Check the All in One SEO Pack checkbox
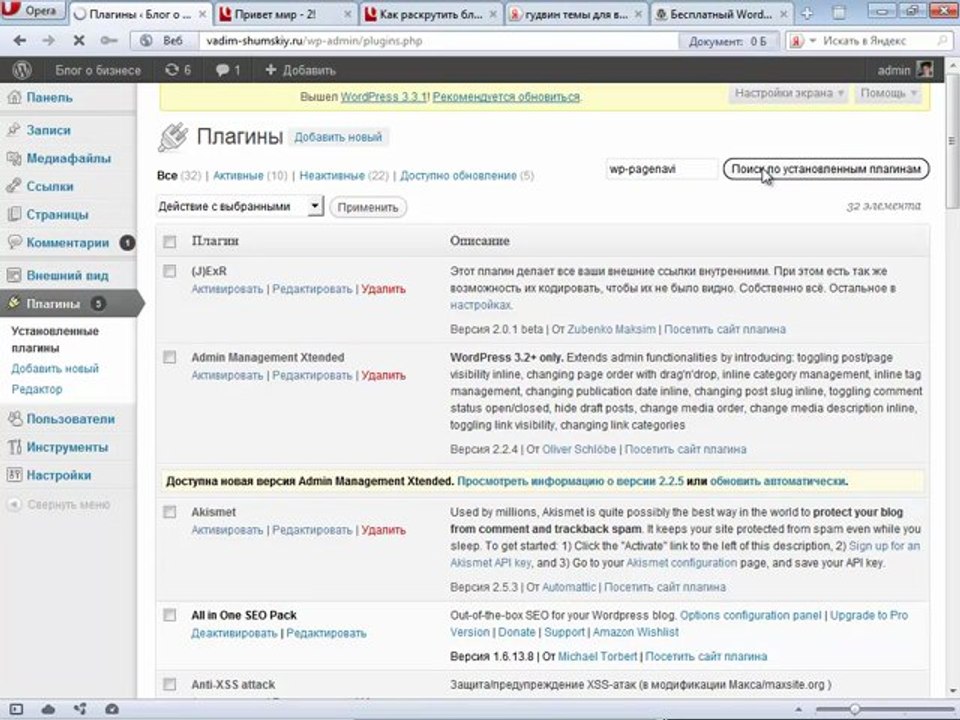This screenshot has height=720, width=960. coord(170,615)
